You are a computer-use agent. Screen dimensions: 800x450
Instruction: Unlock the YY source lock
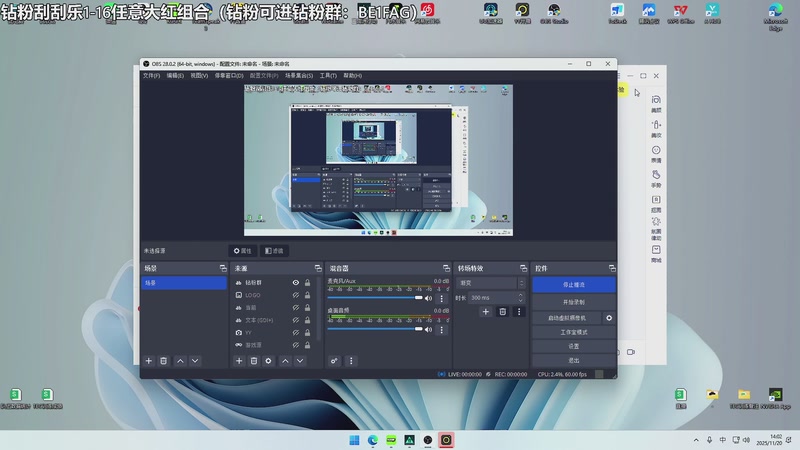pyautogui.click(x=307, y=333)
